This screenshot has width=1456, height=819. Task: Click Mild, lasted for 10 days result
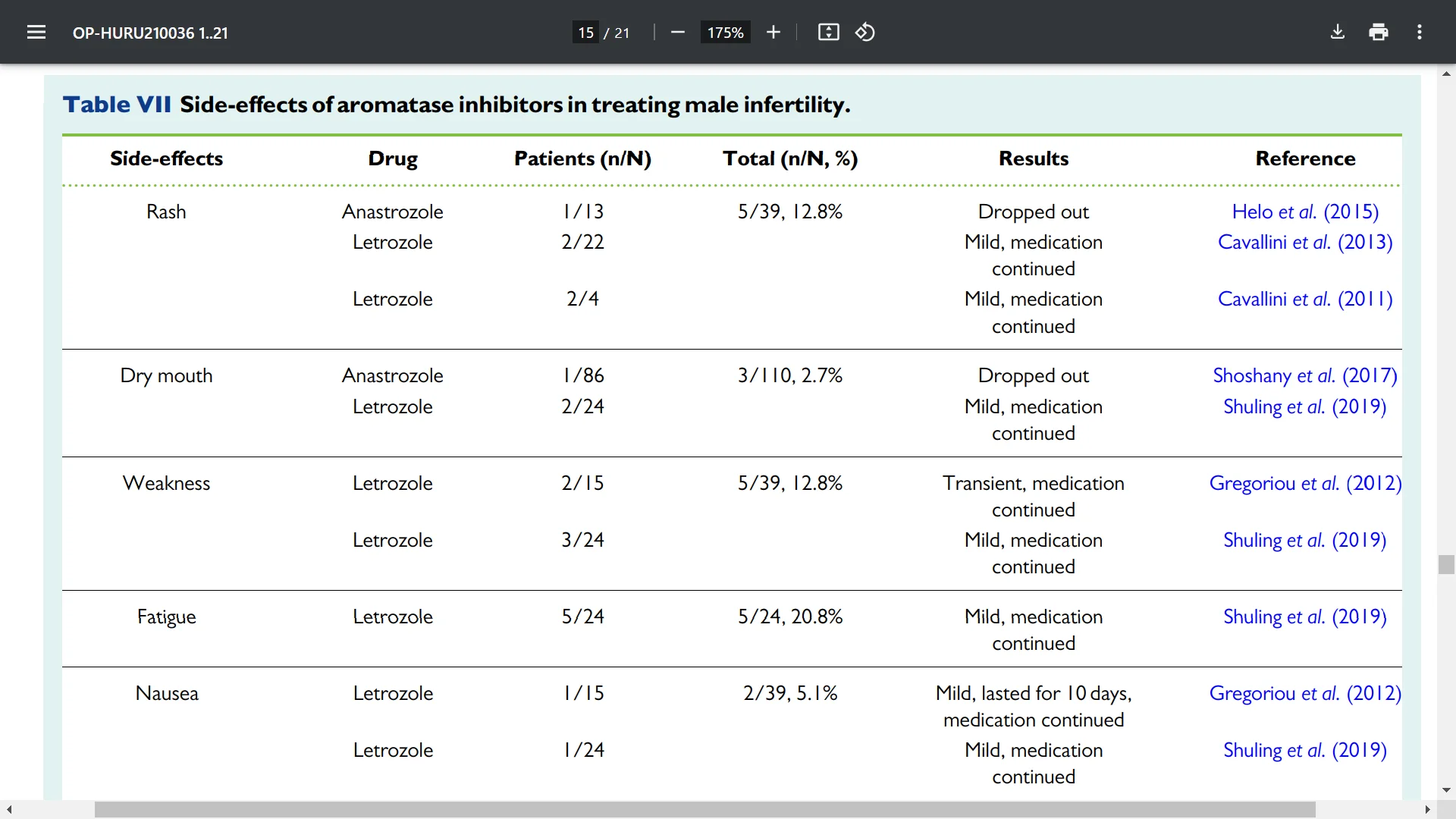coord(1034,706)
